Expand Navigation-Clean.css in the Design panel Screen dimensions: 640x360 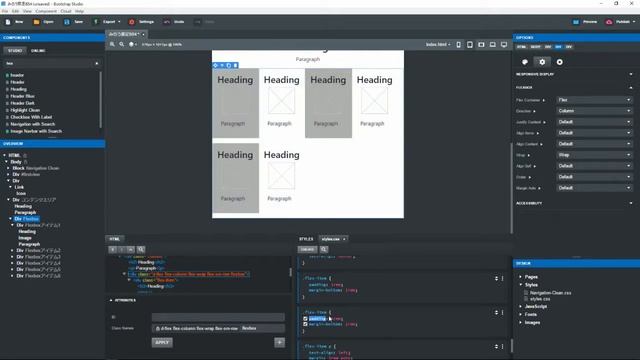550,293
